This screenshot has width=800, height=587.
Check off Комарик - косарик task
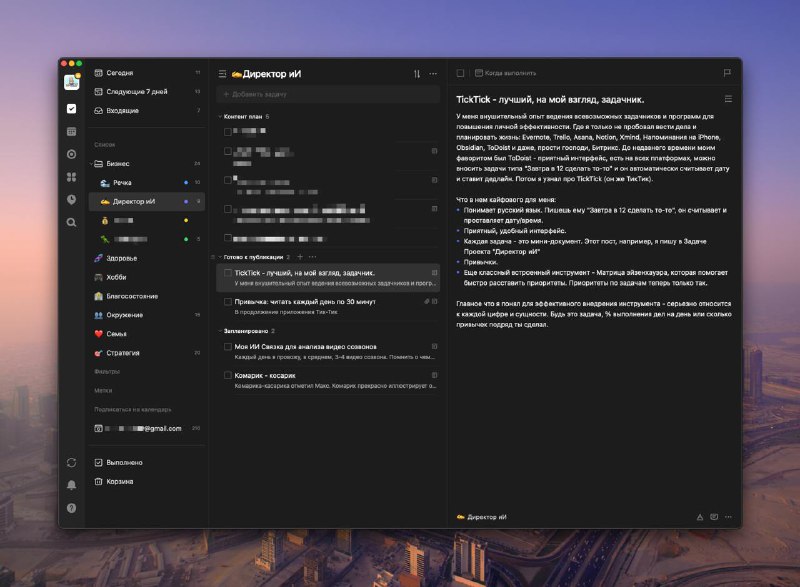click(x=228, y=375)
